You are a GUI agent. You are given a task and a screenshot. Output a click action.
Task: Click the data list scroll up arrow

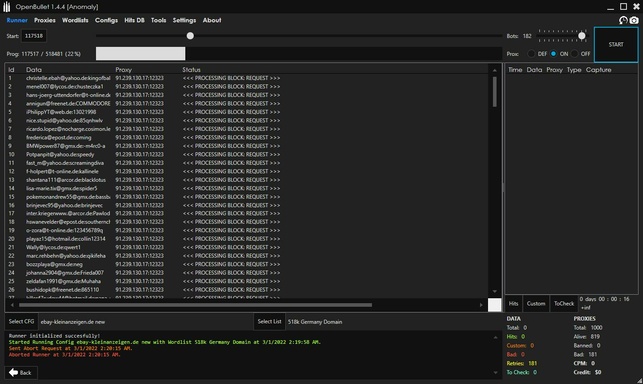coord(495,70)
